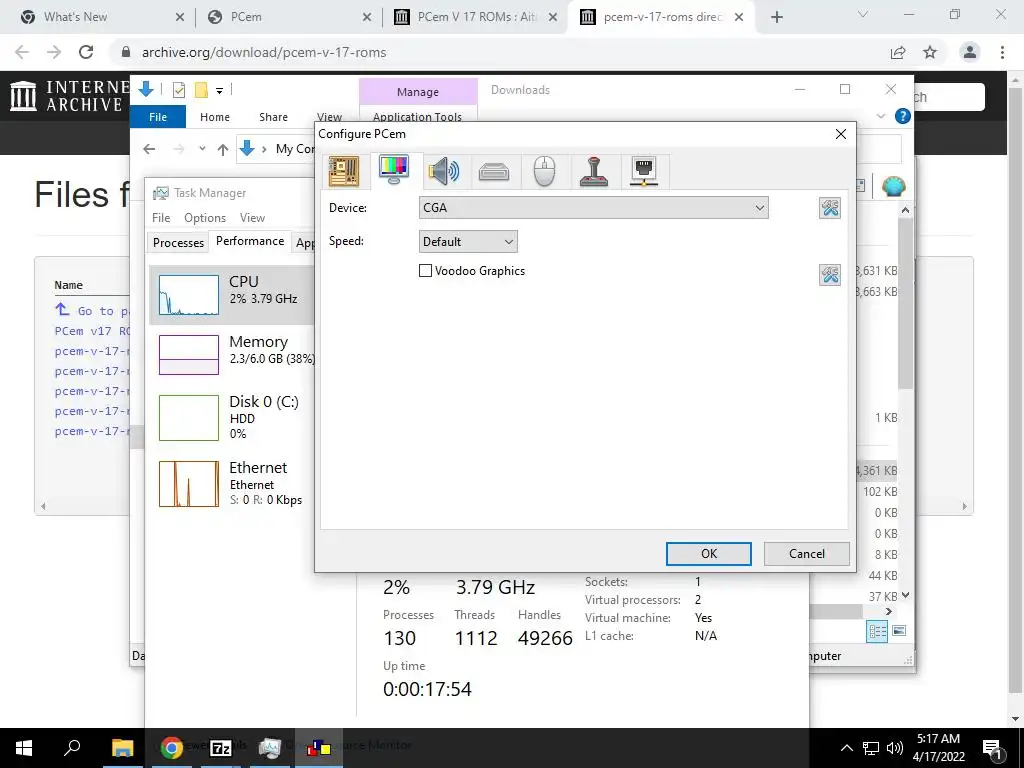This screenshot has width=1024, height=768.
Task: Open the Mouse configuration tab icon
Action: click(544, 172)
